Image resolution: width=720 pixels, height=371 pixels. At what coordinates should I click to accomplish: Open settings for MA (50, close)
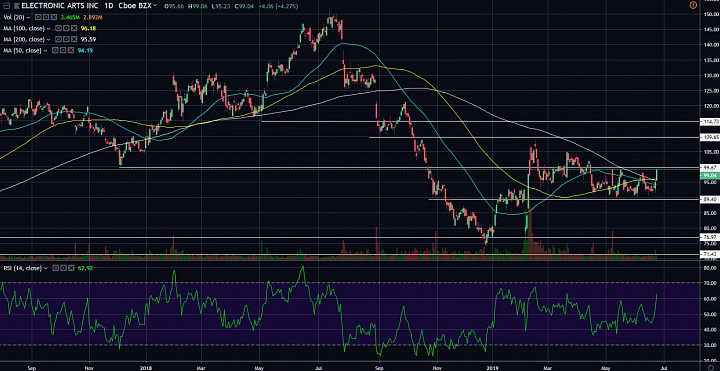pyautogui.click(x=63, y=51)
